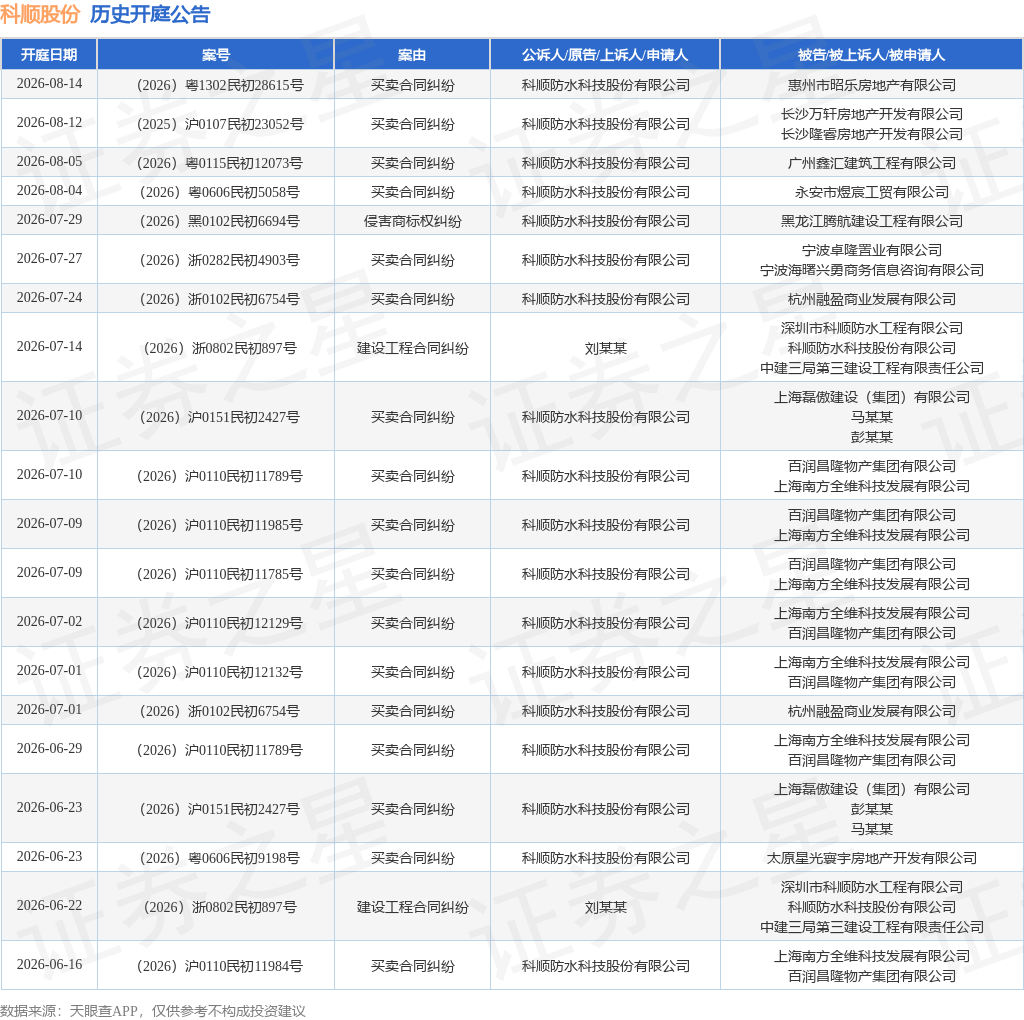Click the 被告/被上诉人/被申请人 column header

[x=871, y=55]
